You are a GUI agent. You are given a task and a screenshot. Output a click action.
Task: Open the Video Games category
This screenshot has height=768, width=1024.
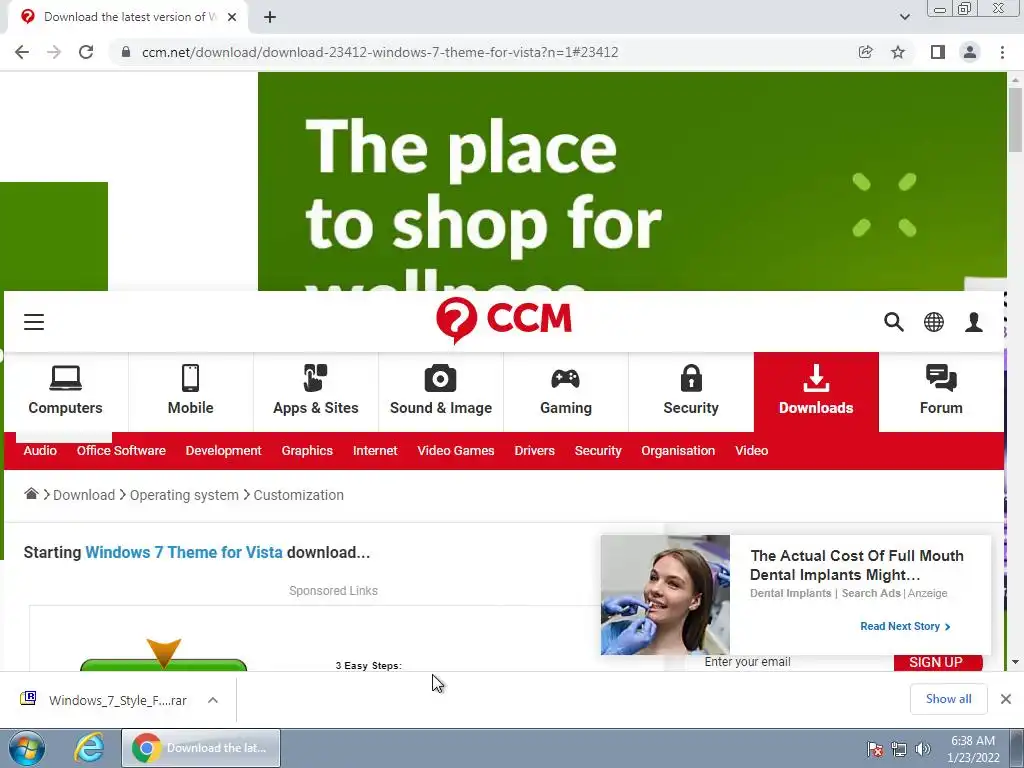pyautogui.click(x=456, y=451)
